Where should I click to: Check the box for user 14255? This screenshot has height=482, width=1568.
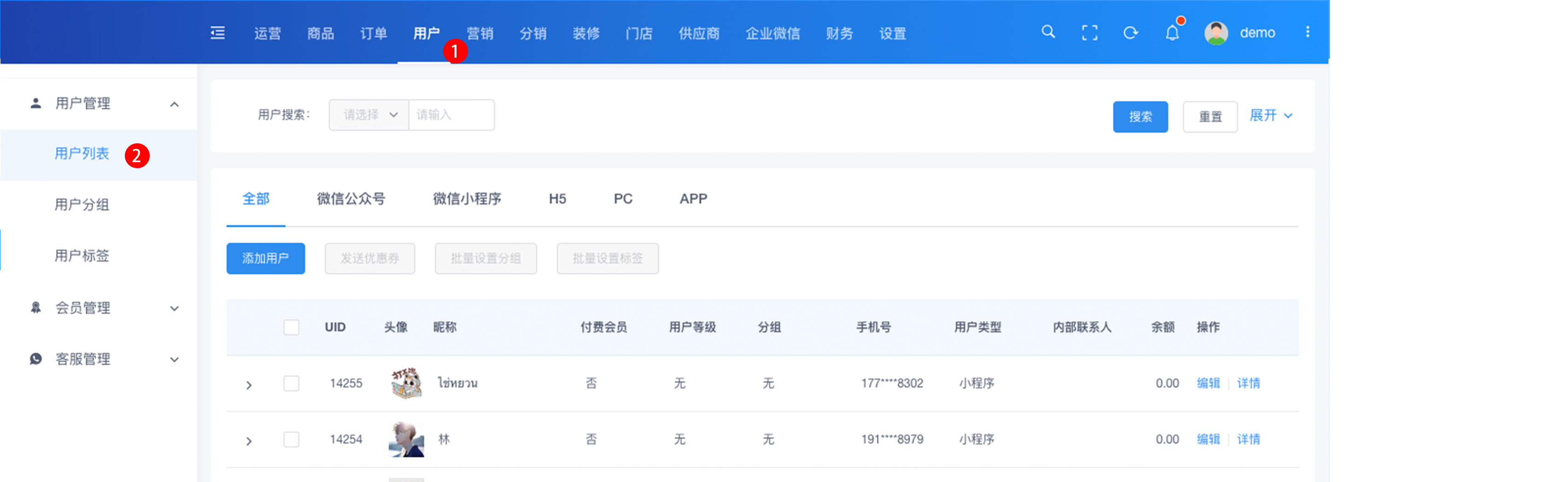coord(292,383)
